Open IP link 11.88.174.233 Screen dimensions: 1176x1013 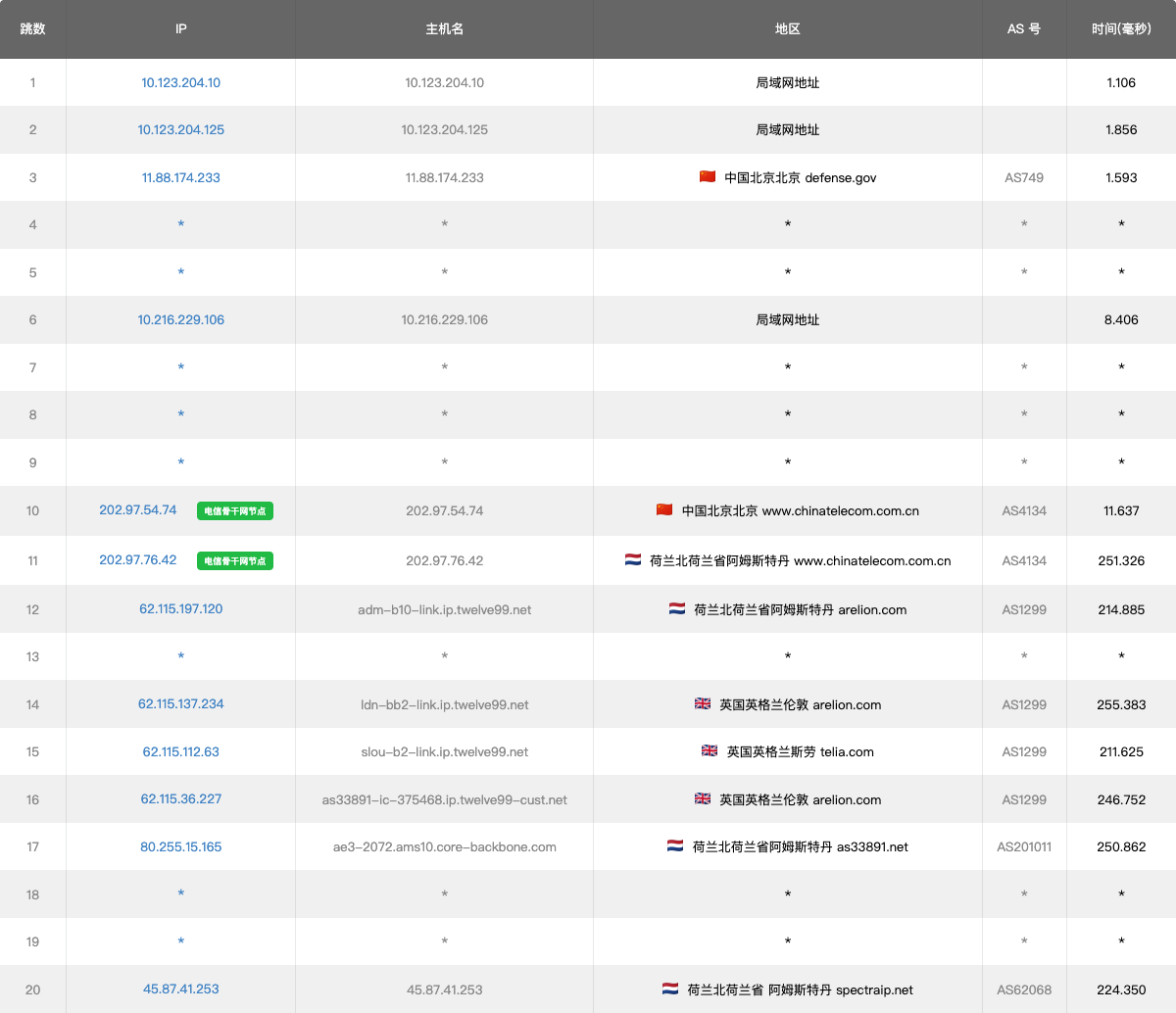pyautogui.click(x=180, y=178)
